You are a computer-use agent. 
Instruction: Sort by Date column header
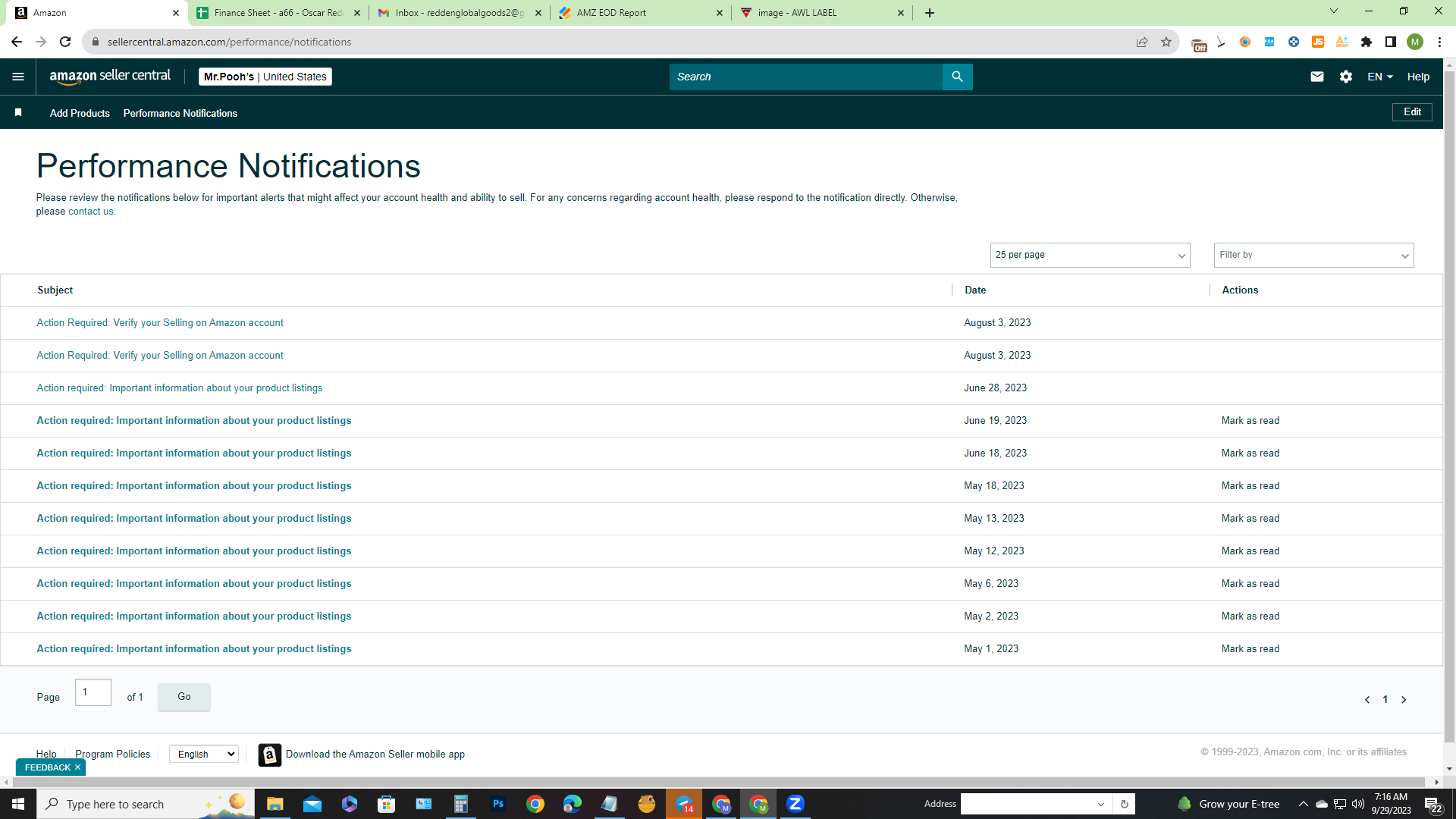pos(975,290)
